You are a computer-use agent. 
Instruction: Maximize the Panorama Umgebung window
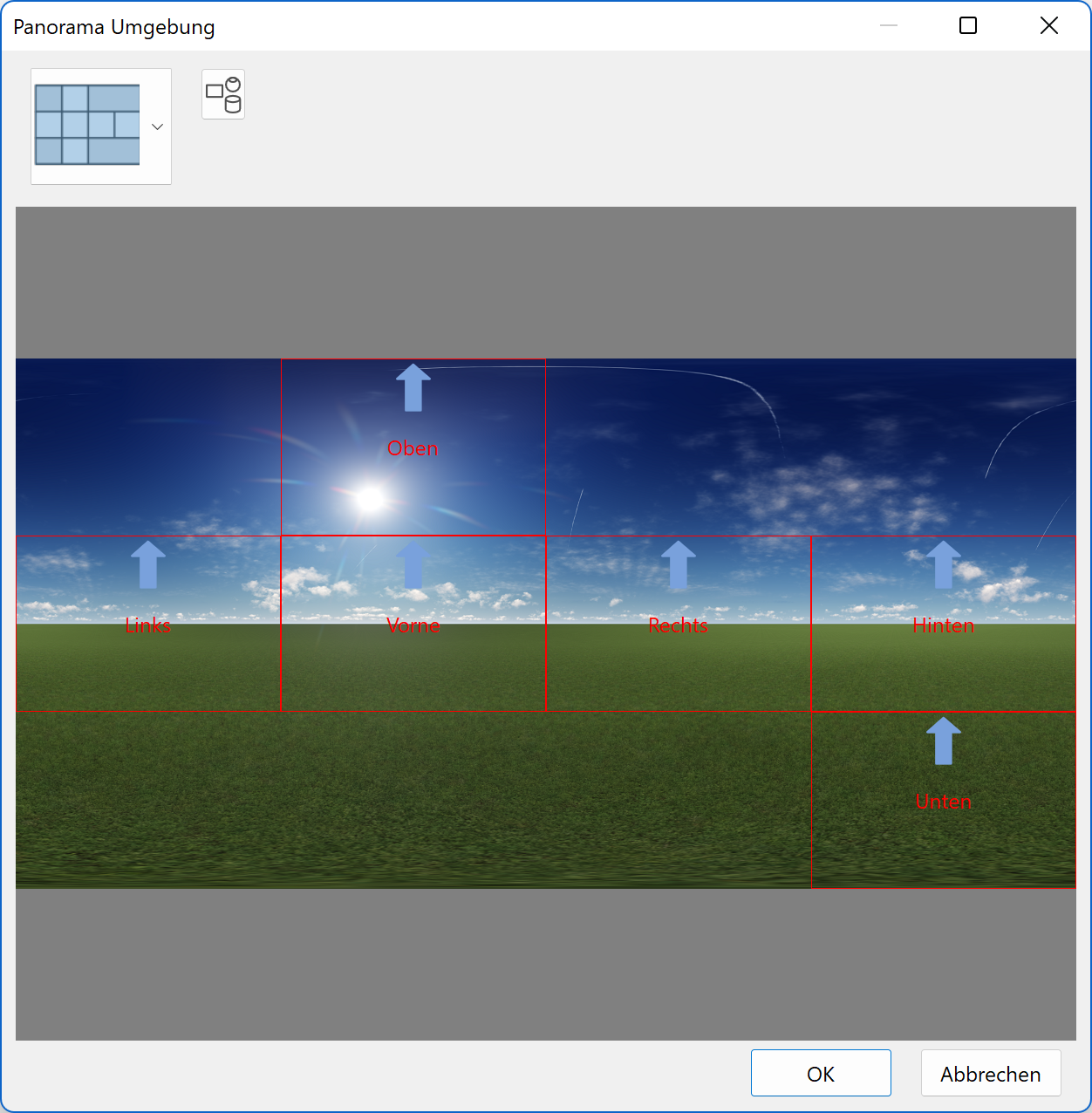click(967, 26)
